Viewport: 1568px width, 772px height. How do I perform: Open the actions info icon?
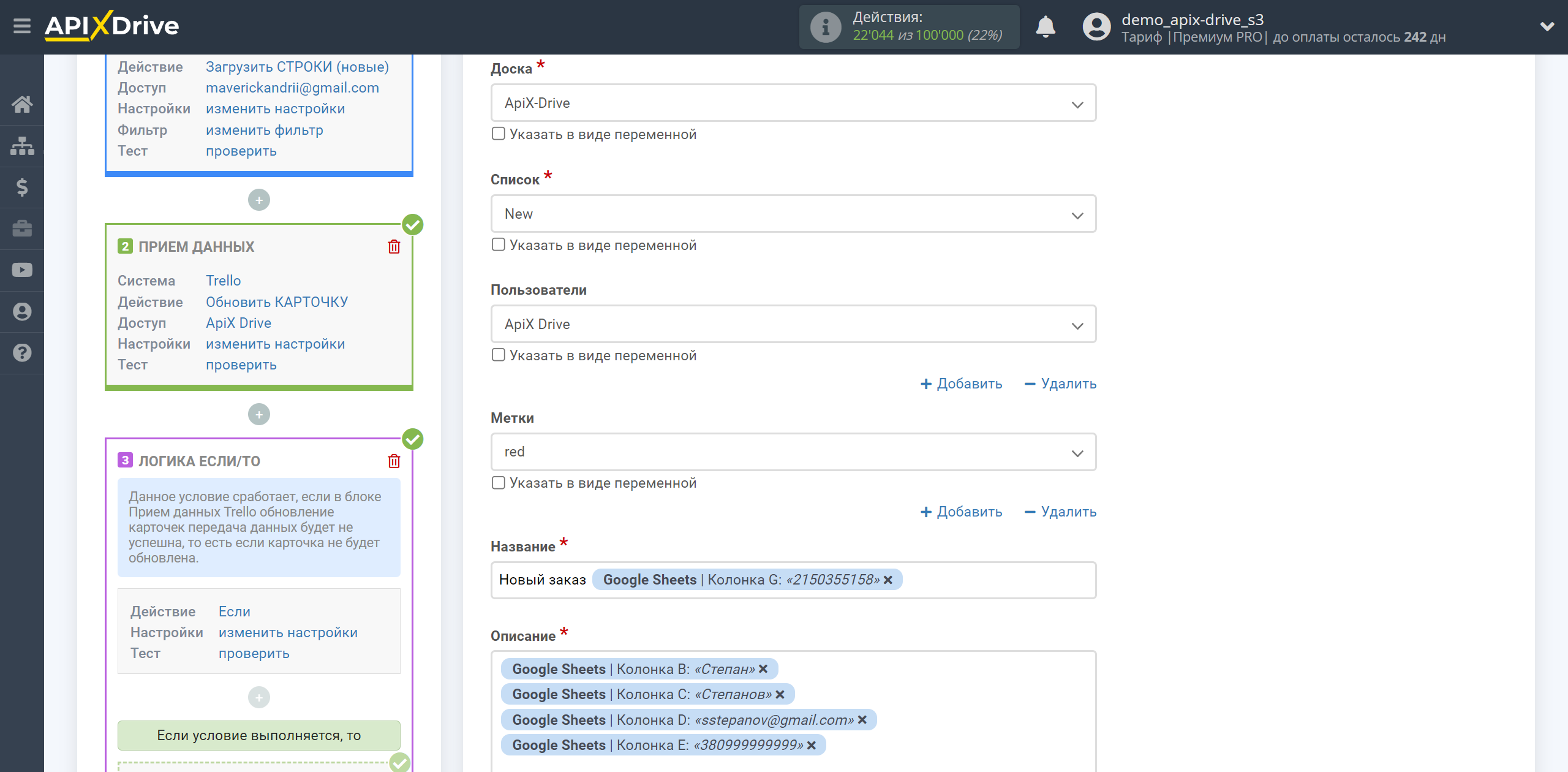(x=826, y=27)
